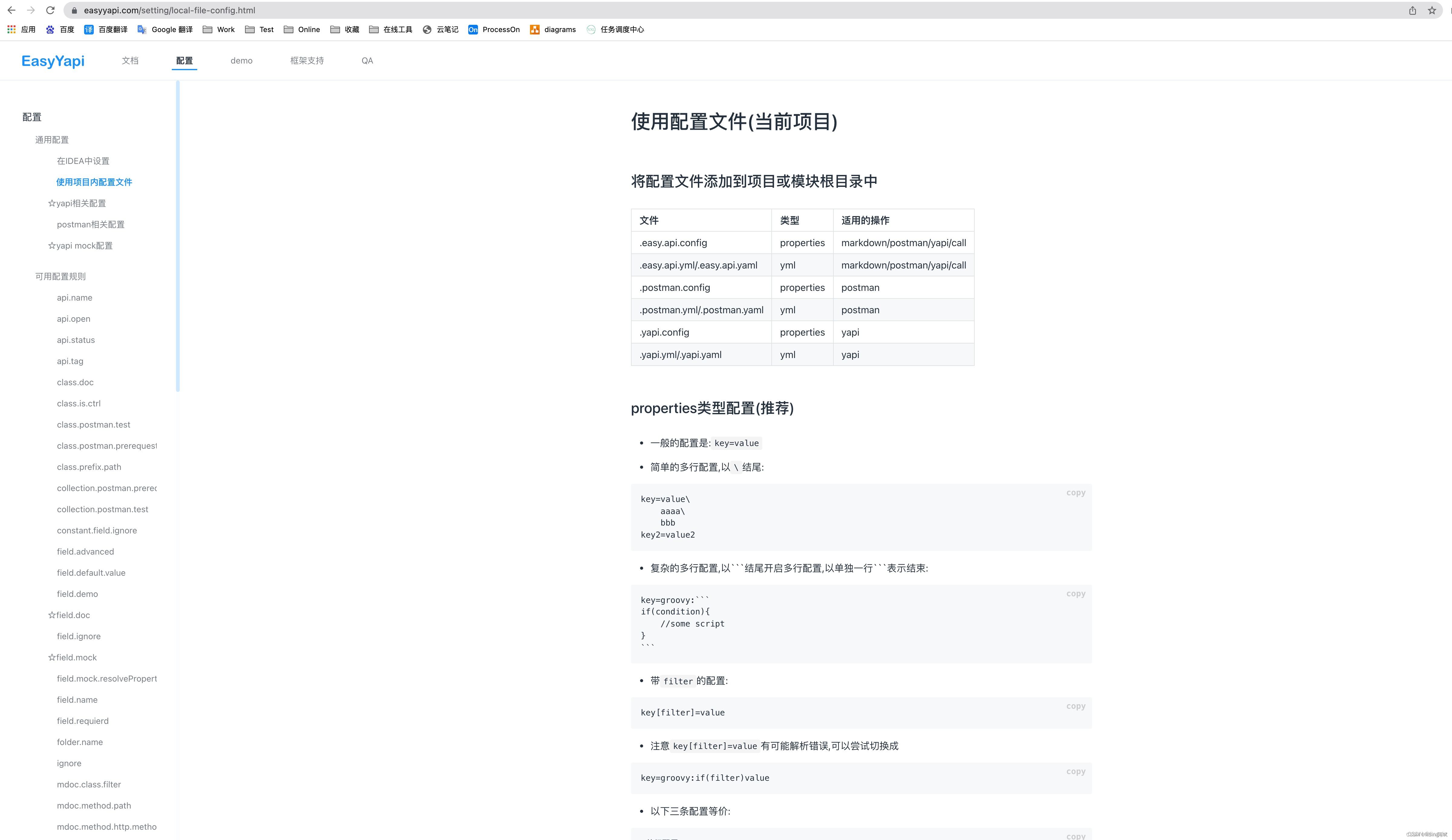Open the 百度翻译 bookmark
This screenshot has width=1452, height=840.
click(113, 29)
